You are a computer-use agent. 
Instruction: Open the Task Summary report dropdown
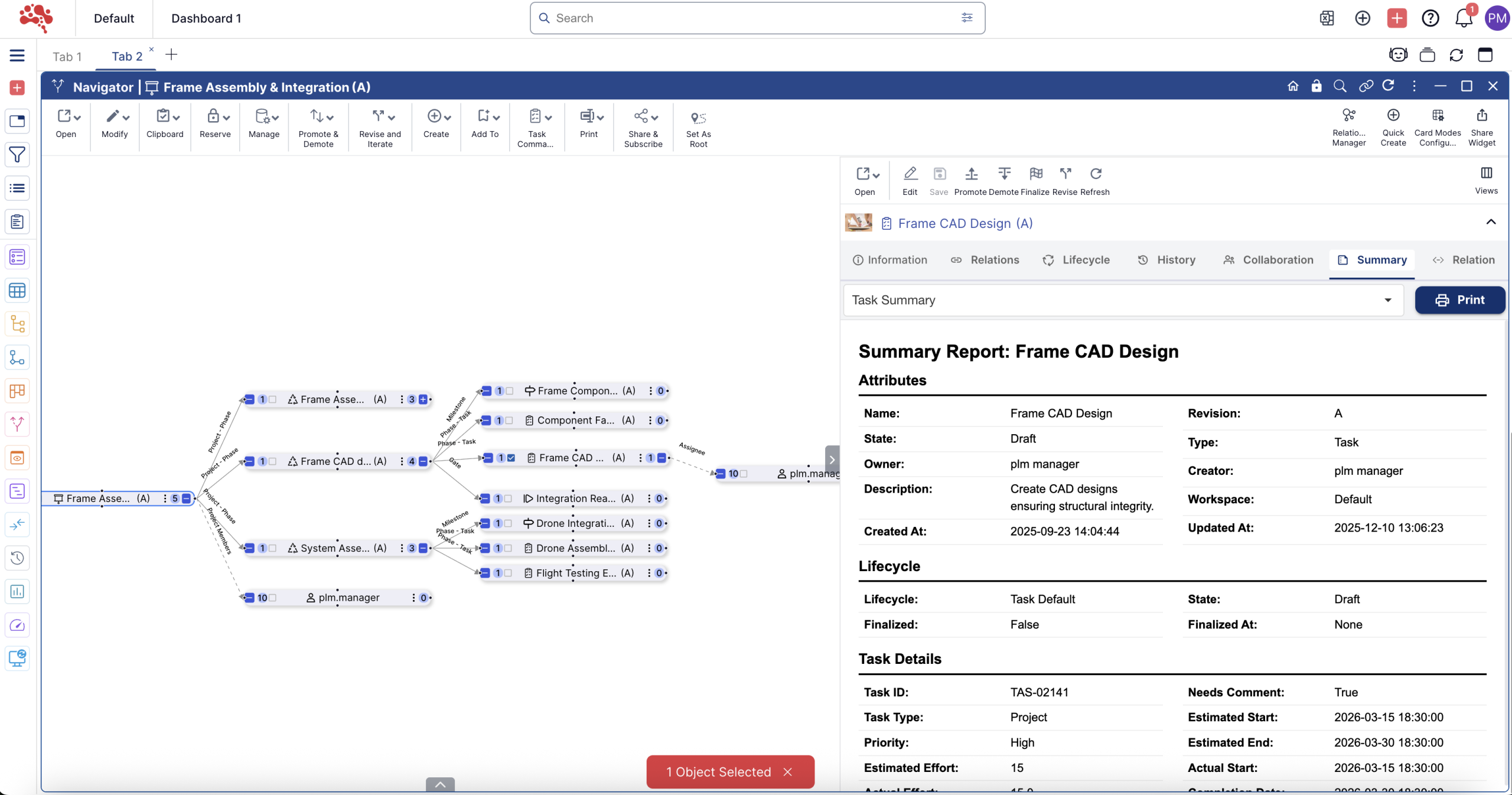1387,300
